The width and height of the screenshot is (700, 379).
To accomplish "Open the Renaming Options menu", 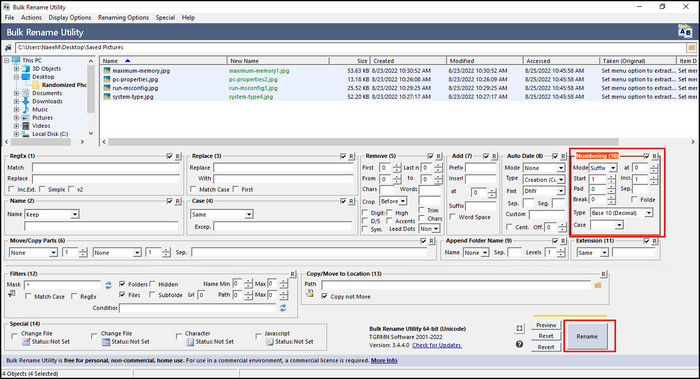I will coord(123,17).
